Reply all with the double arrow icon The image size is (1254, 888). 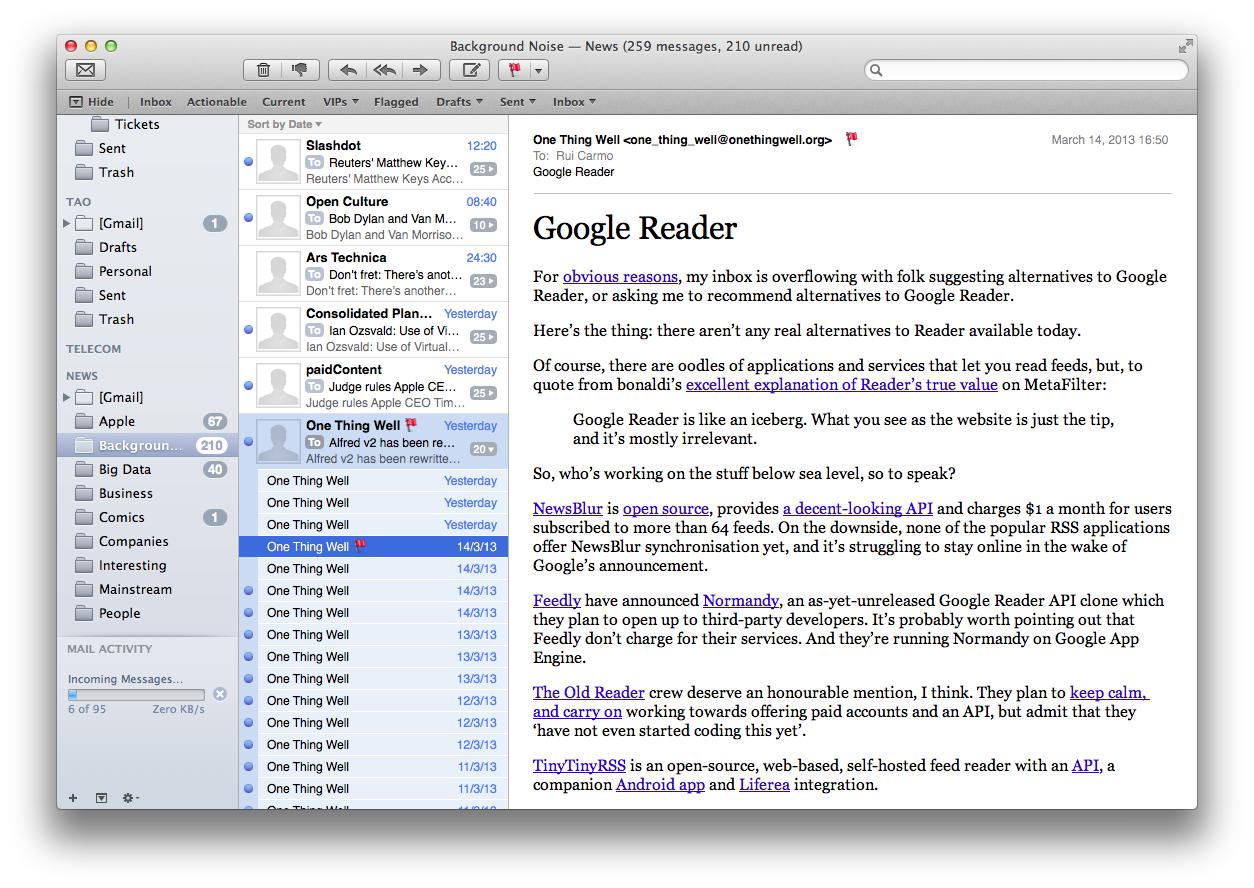coord(384,70)
